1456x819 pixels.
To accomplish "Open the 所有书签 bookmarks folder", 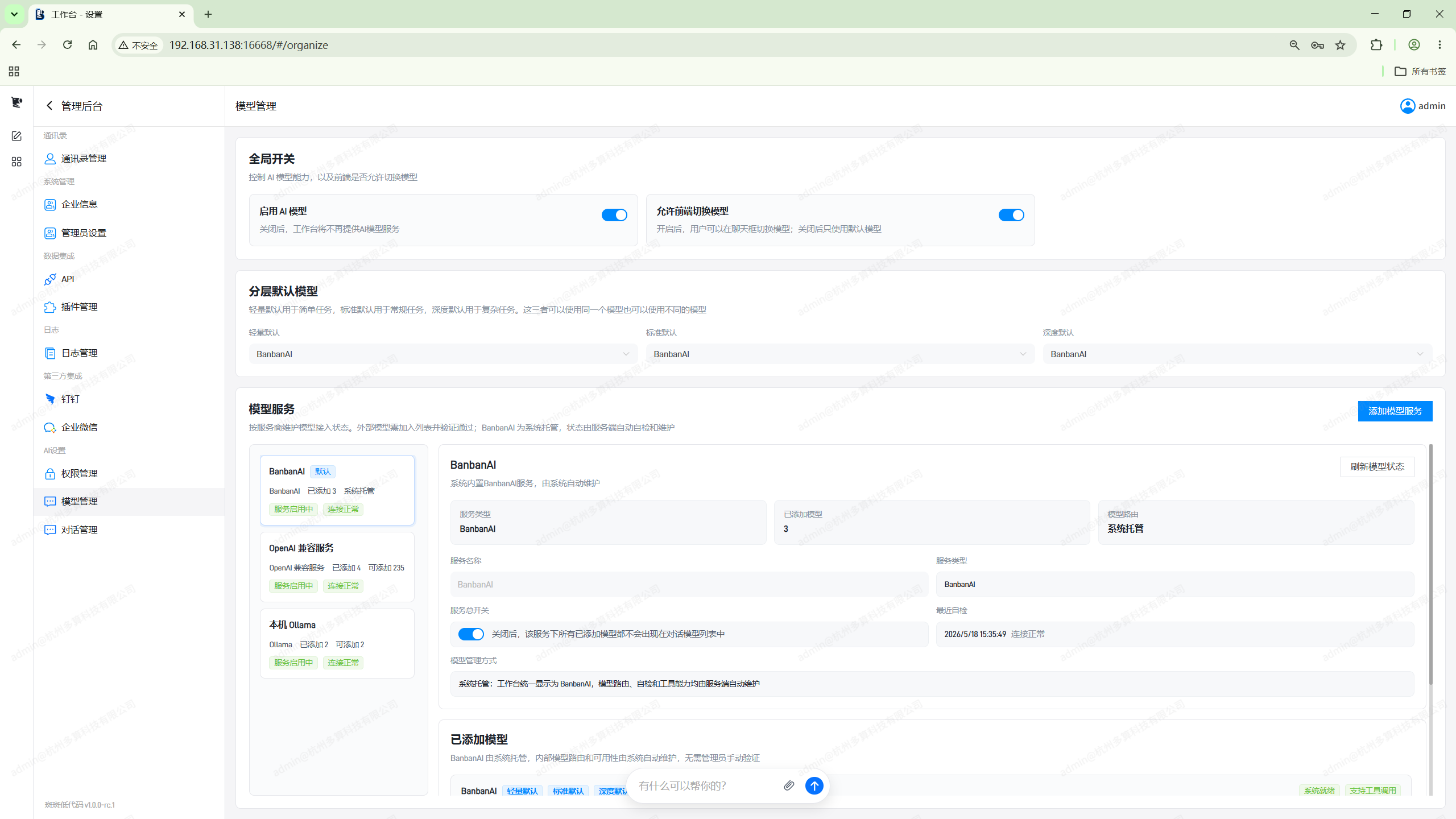I will click(x=1420, y=71).
